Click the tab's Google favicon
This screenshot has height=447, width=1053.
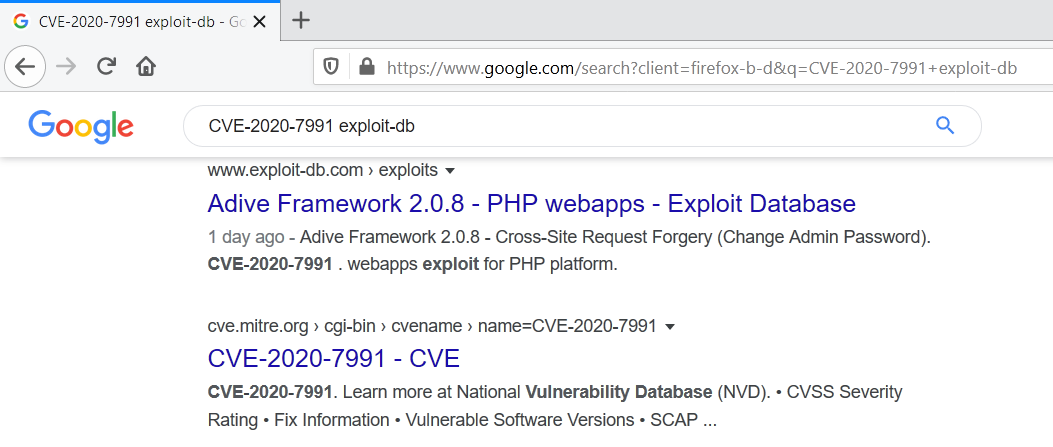click(21, 21)
